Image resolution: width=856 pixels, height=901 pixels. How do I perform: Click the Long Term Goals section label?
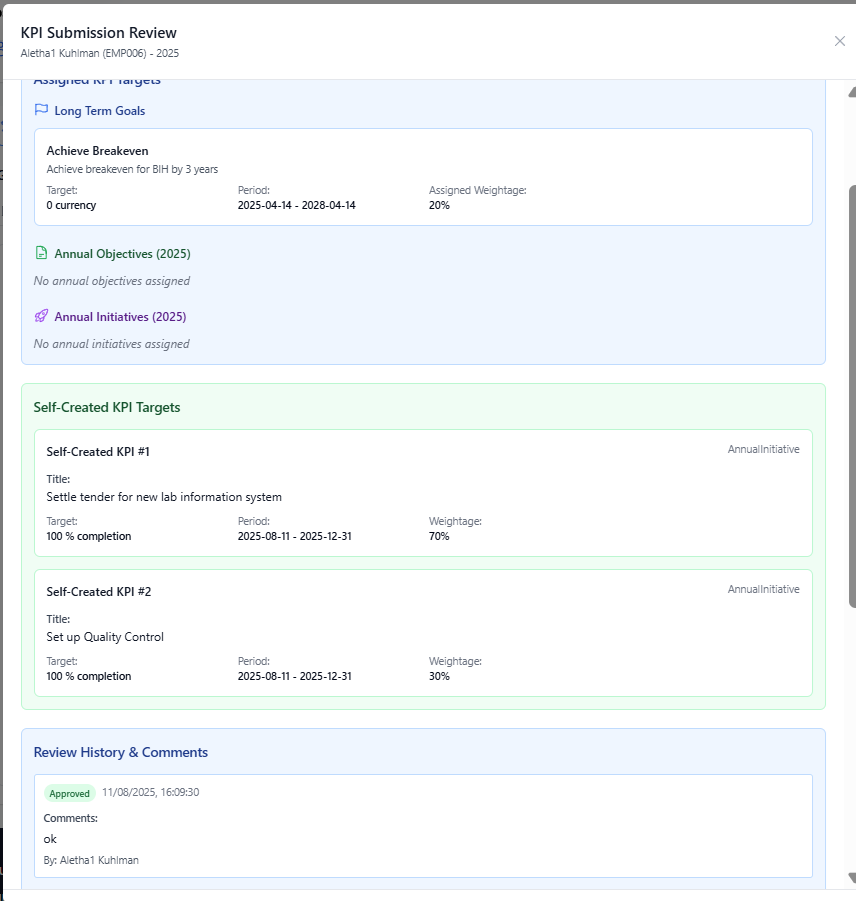click(x=99, y=111)
